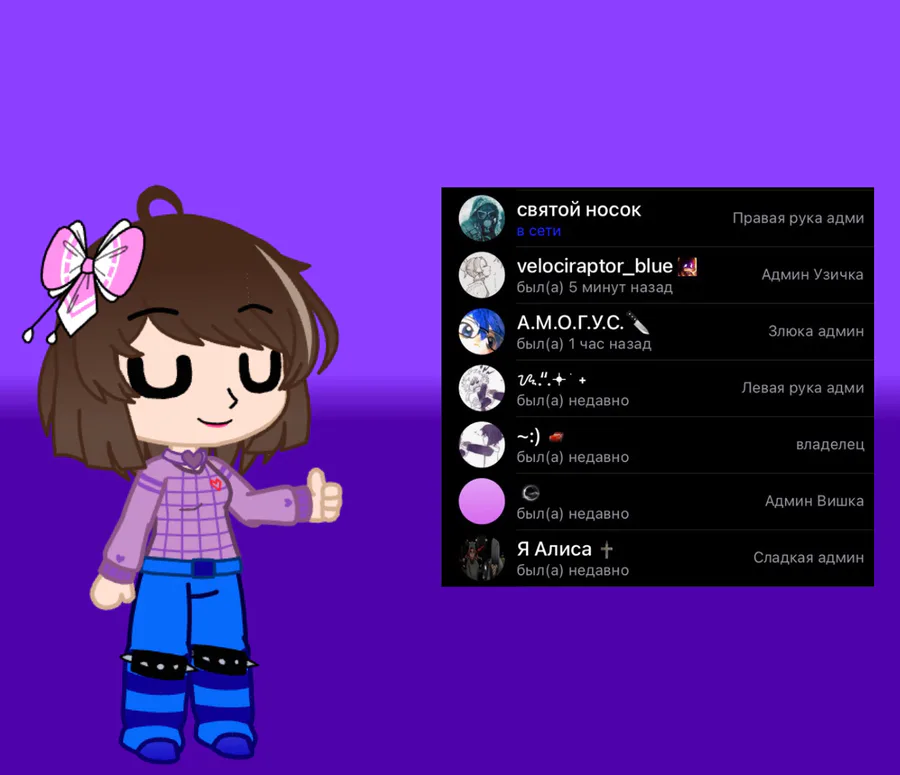
Task: Click the 'Админ Узичка' title
Action: pos(812,274)
